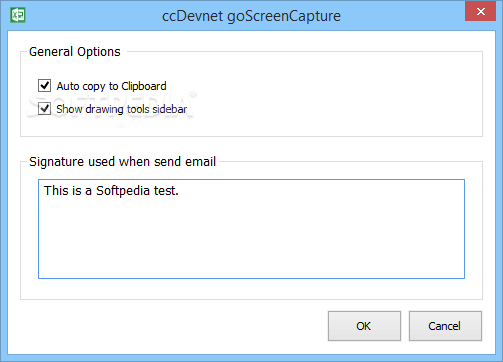Click the "Auto copy to Clipboard" label text

pos(111,86)
